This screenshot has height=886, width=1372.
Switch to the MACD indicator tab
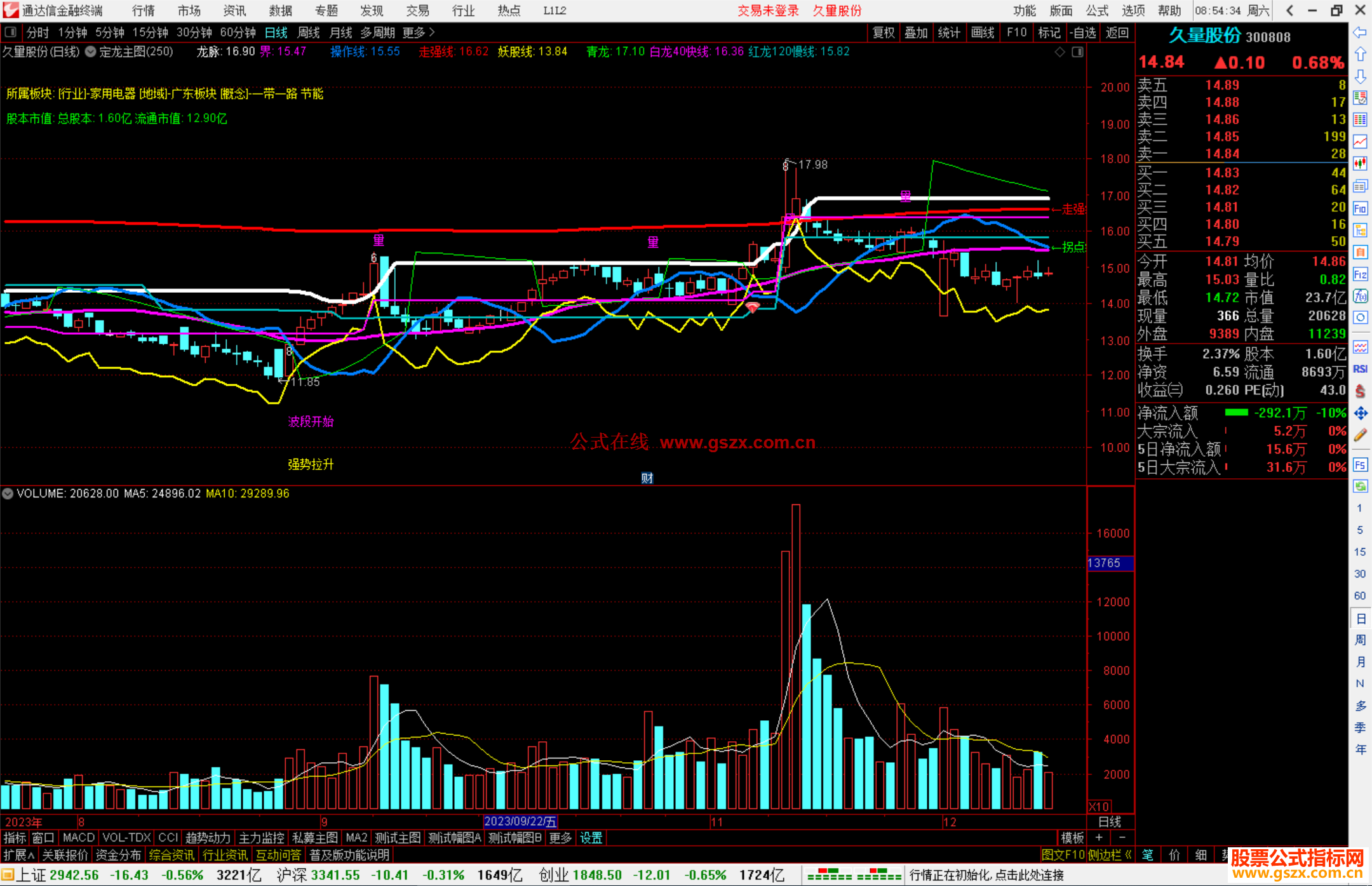(78, 838)
